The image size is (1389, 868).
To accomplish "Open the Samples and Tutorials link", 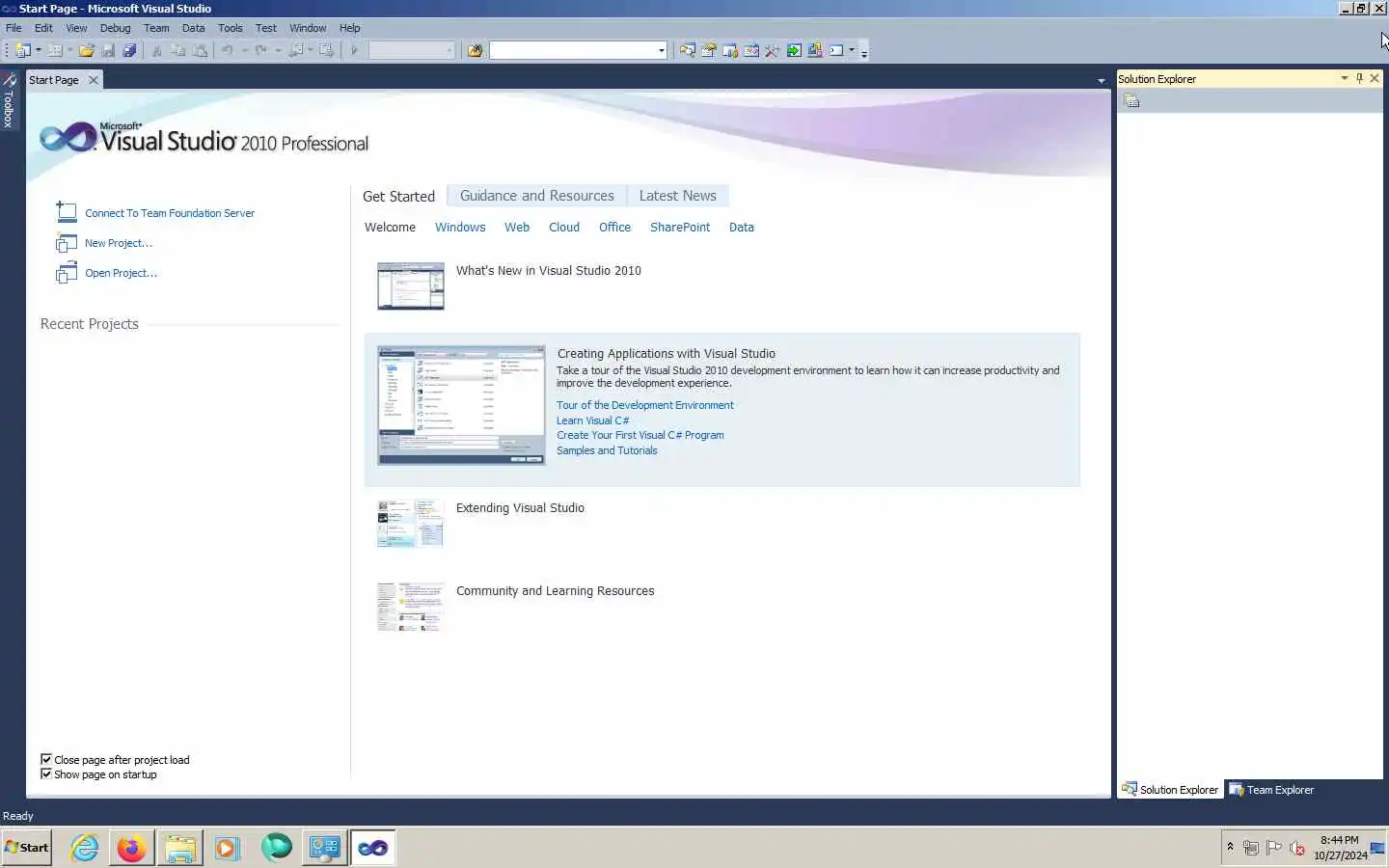I will click(607, 450).
